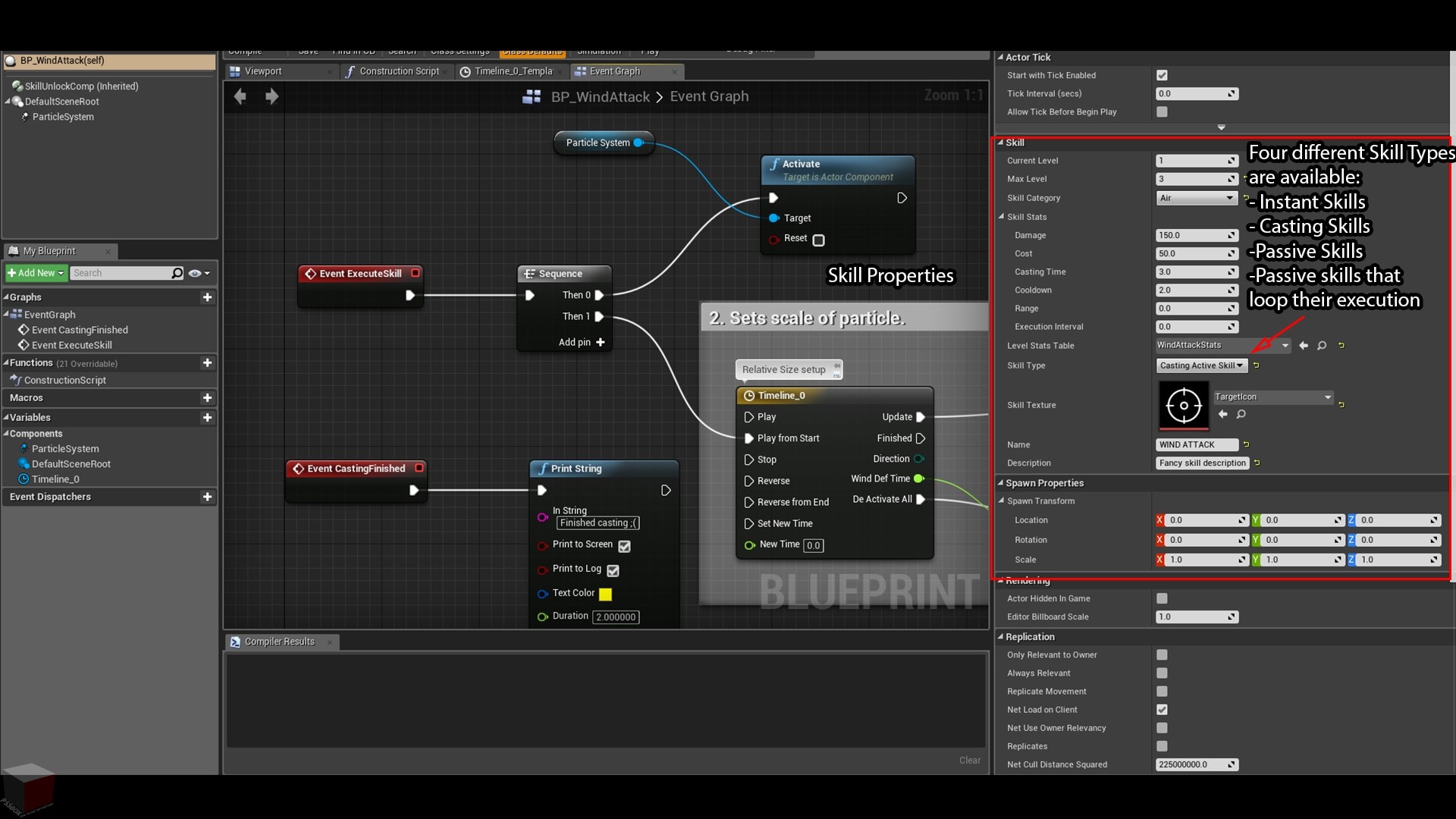Click the Timeline_0 Finished output pin

[x=921, y=438]
